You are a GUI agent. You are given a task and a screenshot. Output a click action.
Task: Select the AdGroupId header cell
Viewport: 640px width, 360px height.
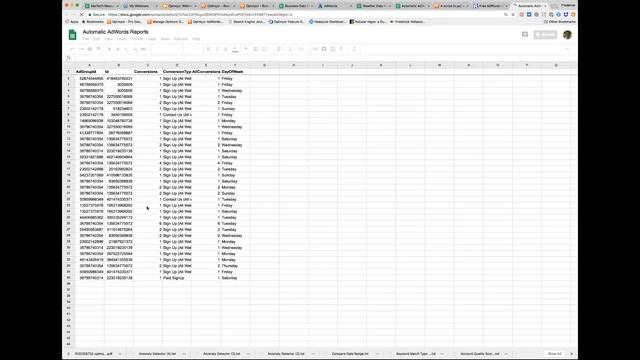(x=90, y=71)
